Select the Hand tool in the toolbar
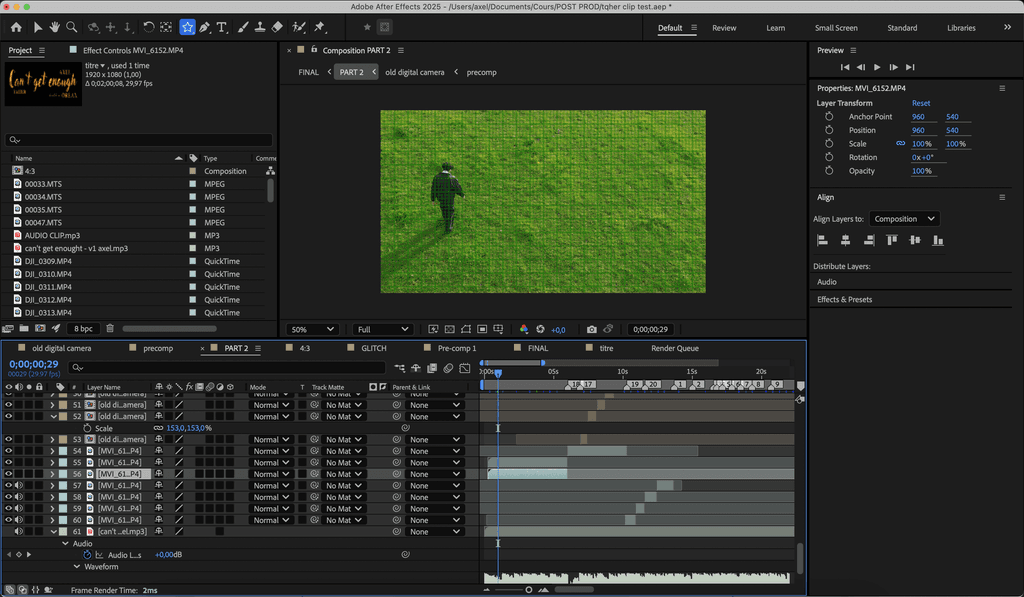Image resolution: width=1024 pixels, height=597 pixels. pyautogui.click(x=54, y=27)
